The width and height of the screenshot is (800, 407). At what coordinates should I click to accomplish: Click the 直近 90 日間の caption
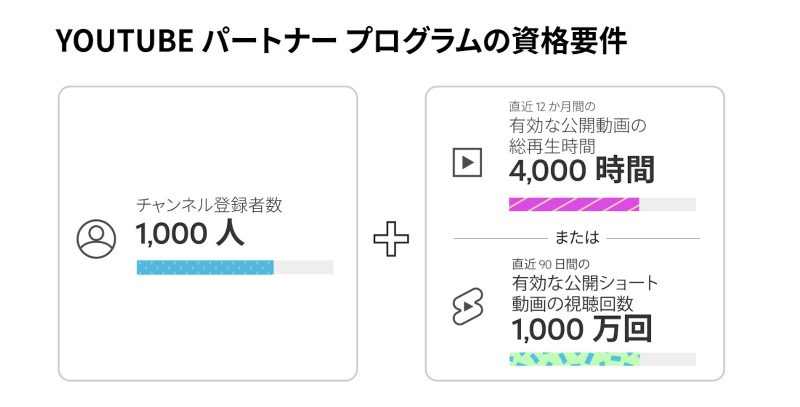click(x=551, y=263)
